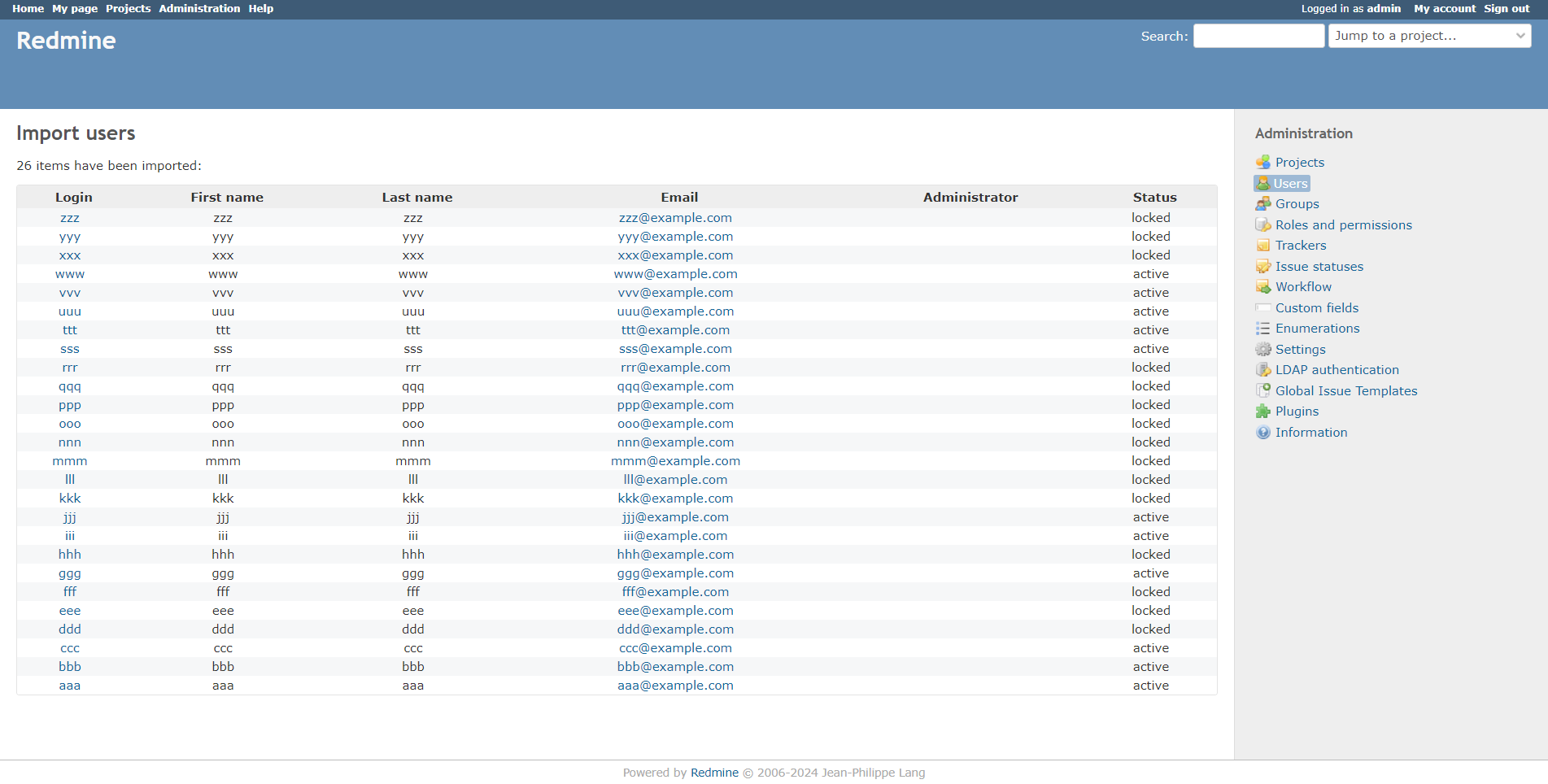Open Administration in top menu bar
The height and width of the screenshot is (784, 1548).
[199, 9]
